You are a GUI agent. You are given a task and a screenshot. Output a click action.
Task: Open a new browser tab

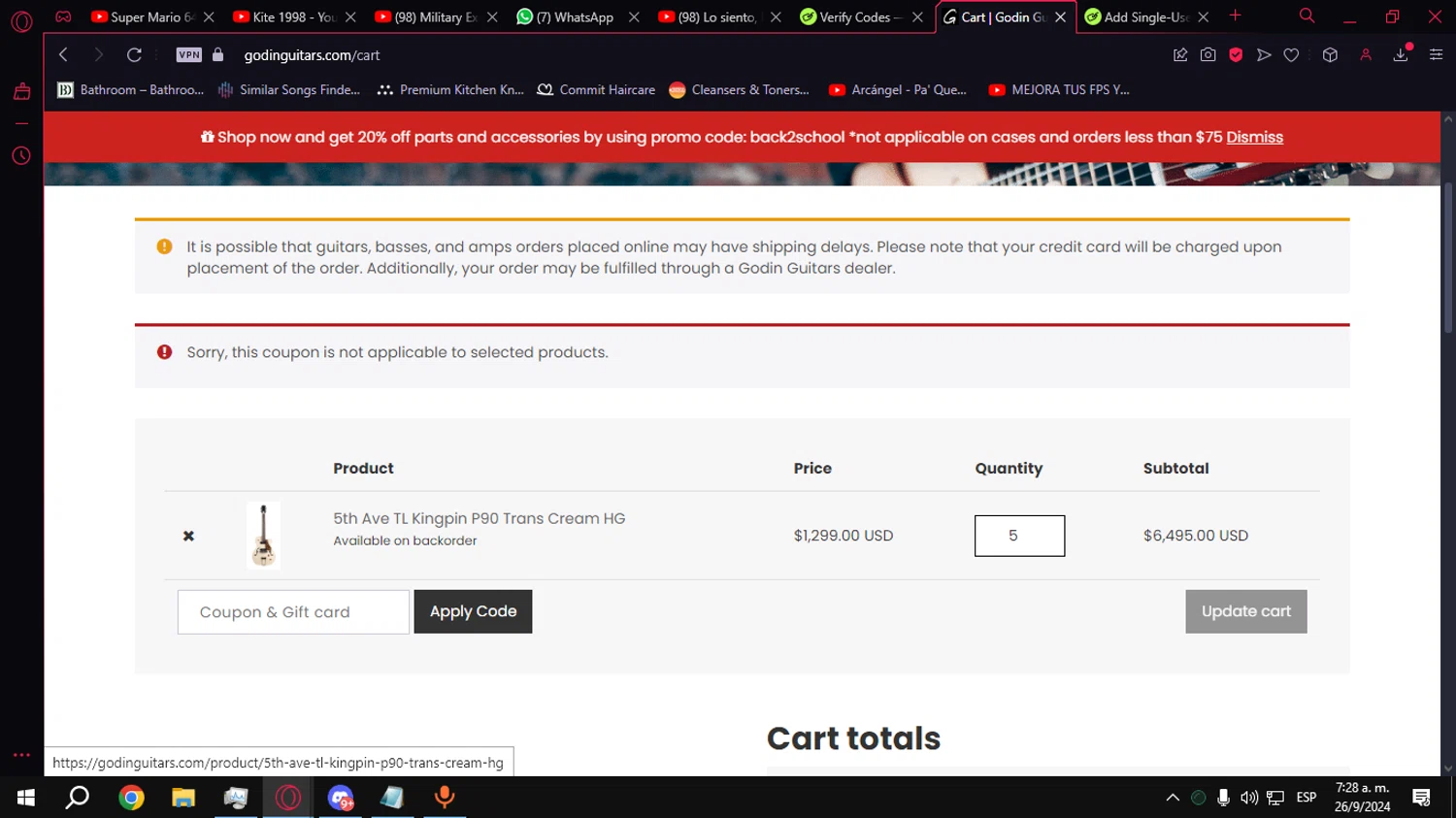click(x=1235, y=16)
